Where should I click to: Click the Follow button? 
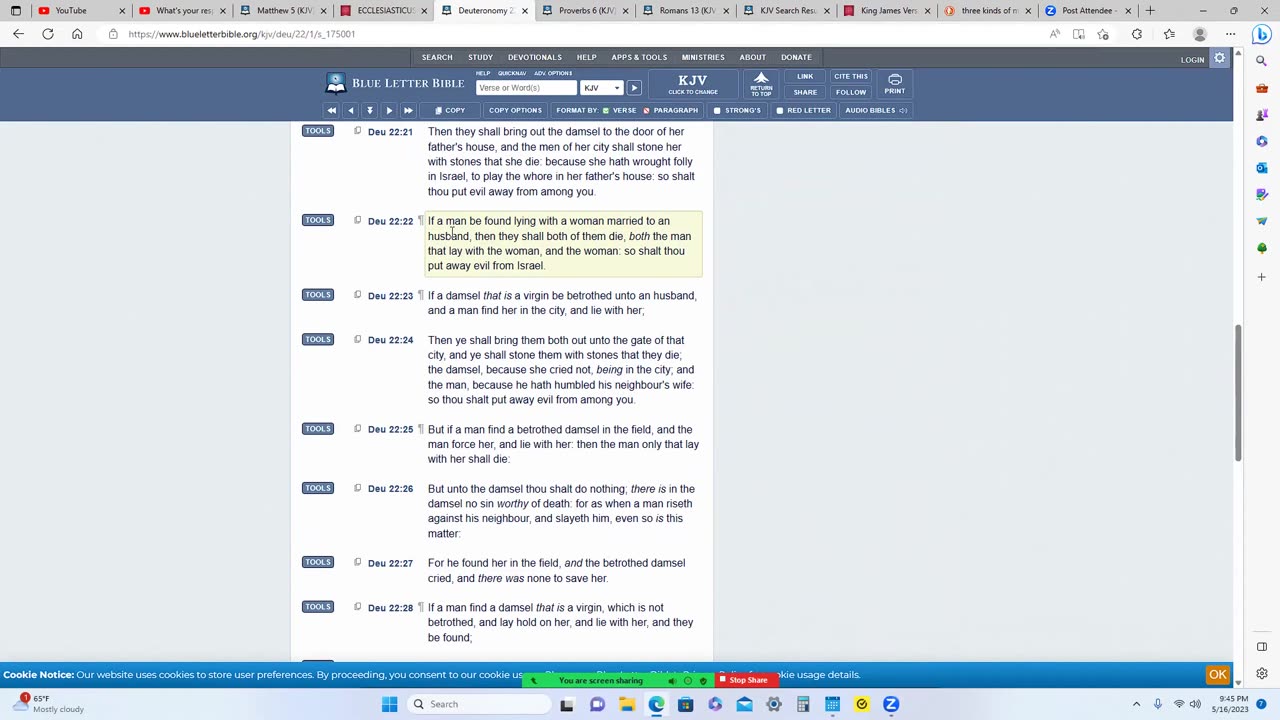[x=851, y=92]
